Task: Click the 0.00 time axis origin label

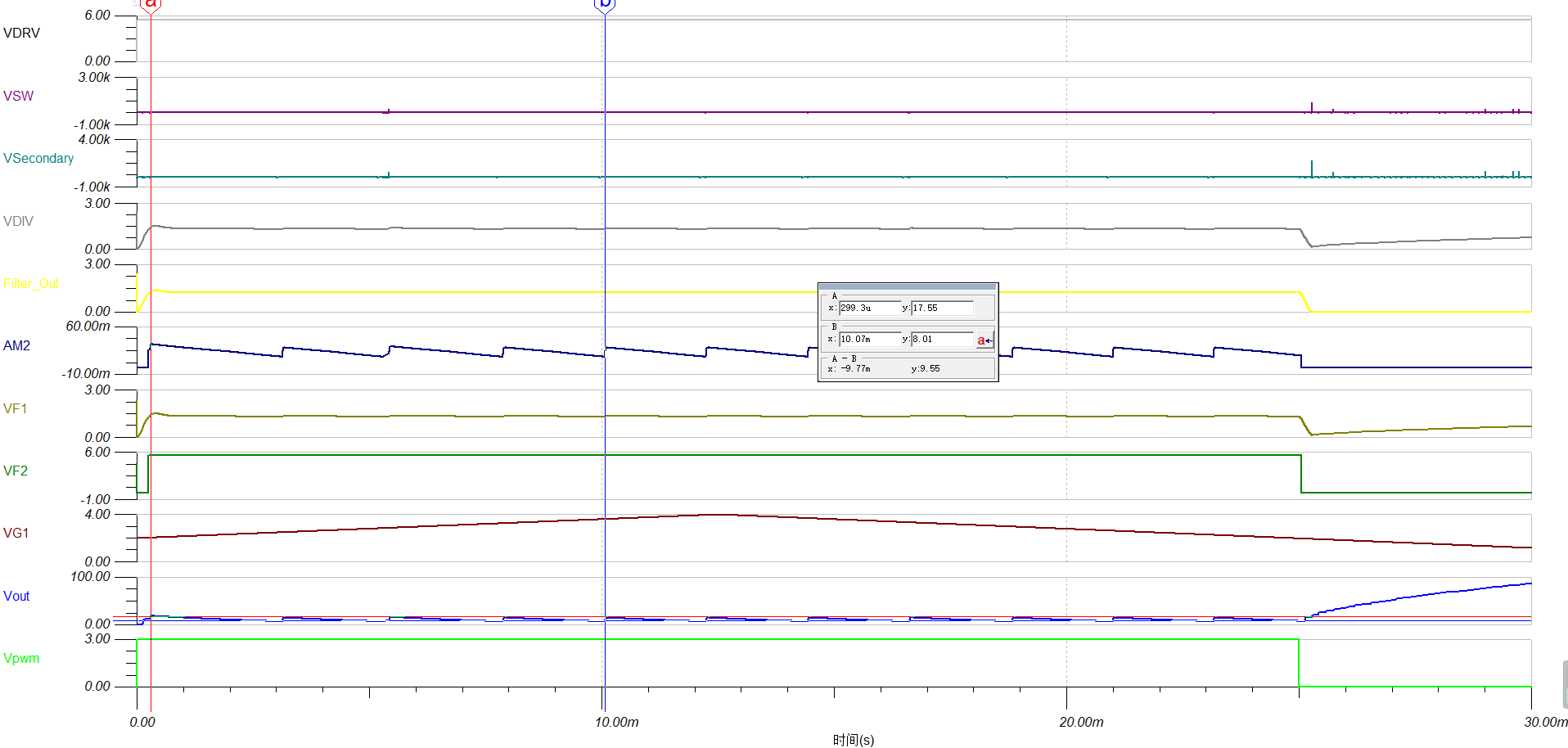Action: (142, 722)
